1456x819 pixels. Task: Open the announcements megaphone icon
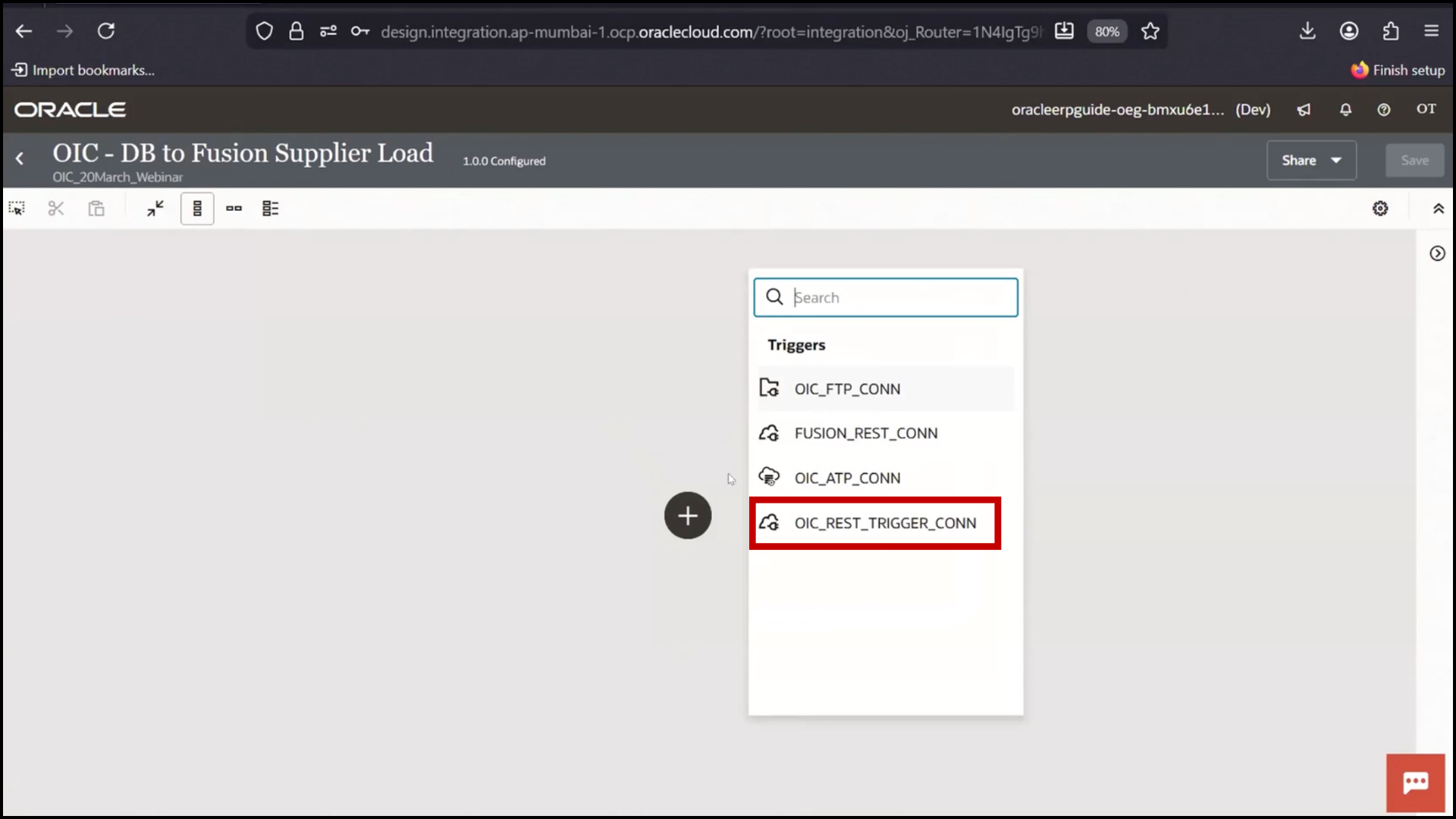[x=1304, y=110]
